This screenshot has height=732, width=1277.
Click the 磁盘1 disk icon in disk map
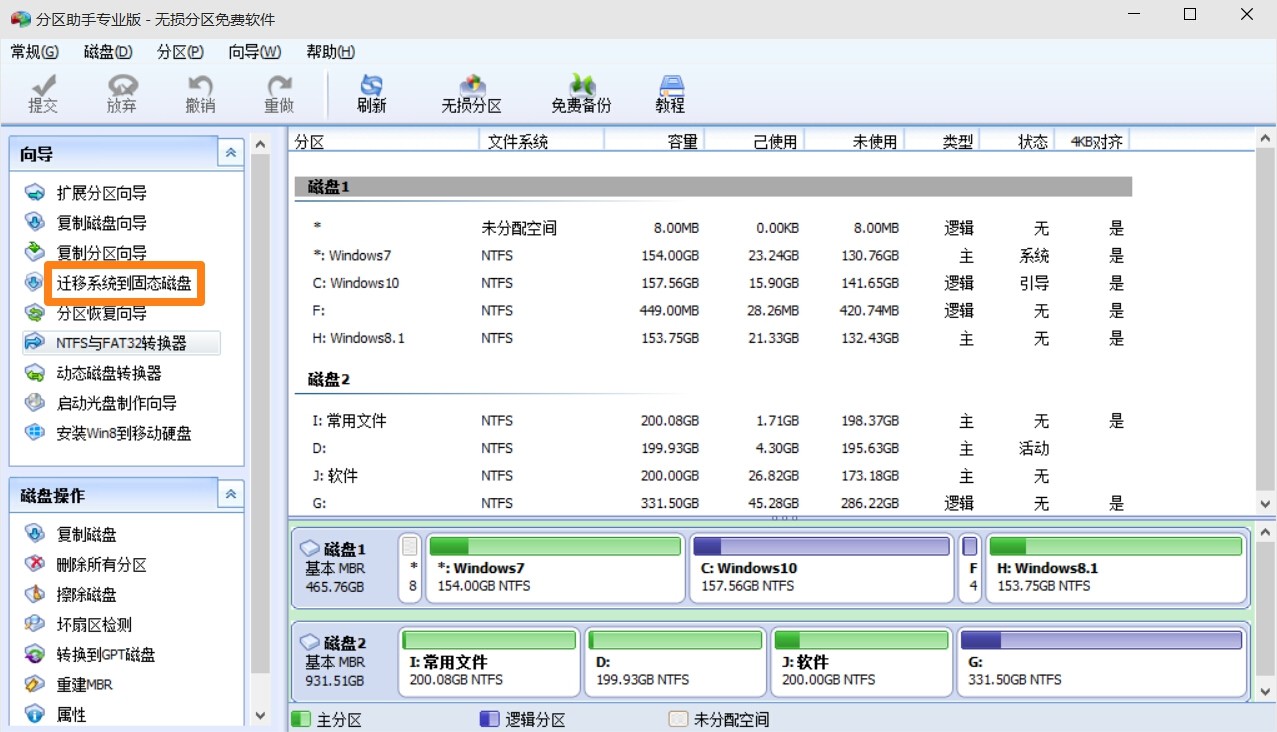click(310, 549)
